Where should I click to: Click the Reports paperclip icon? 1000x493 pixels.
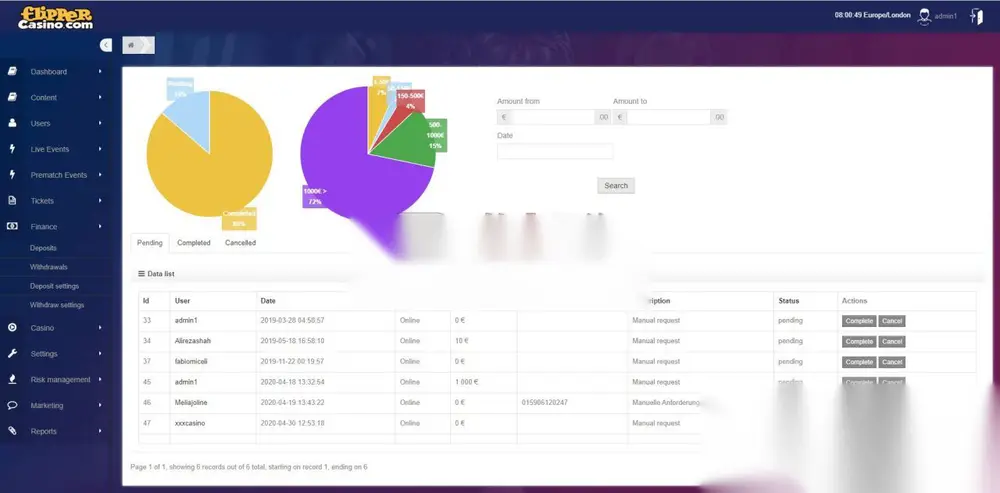[12, 430]
